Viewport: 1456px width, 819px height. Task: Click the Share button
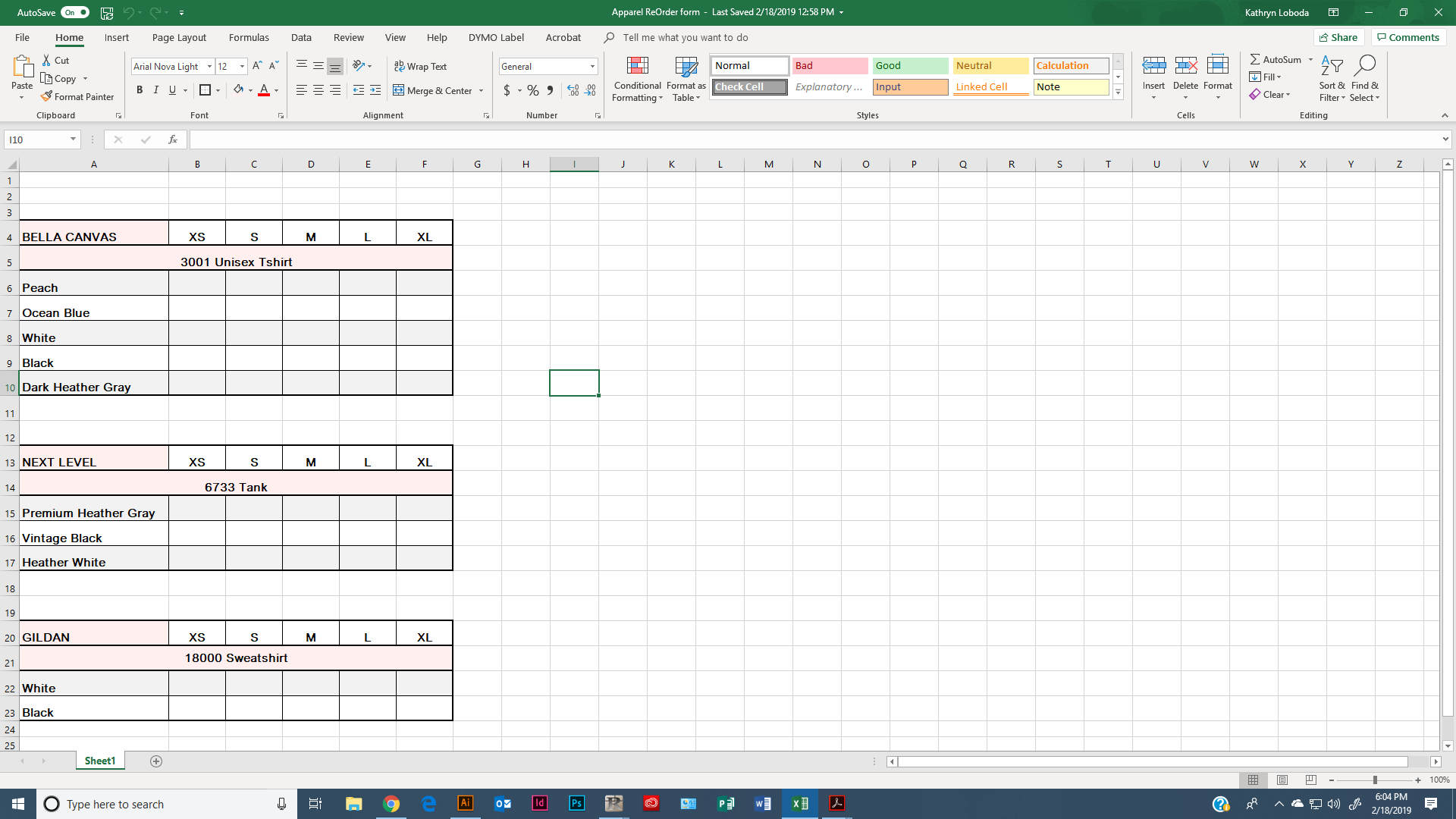1338,37
